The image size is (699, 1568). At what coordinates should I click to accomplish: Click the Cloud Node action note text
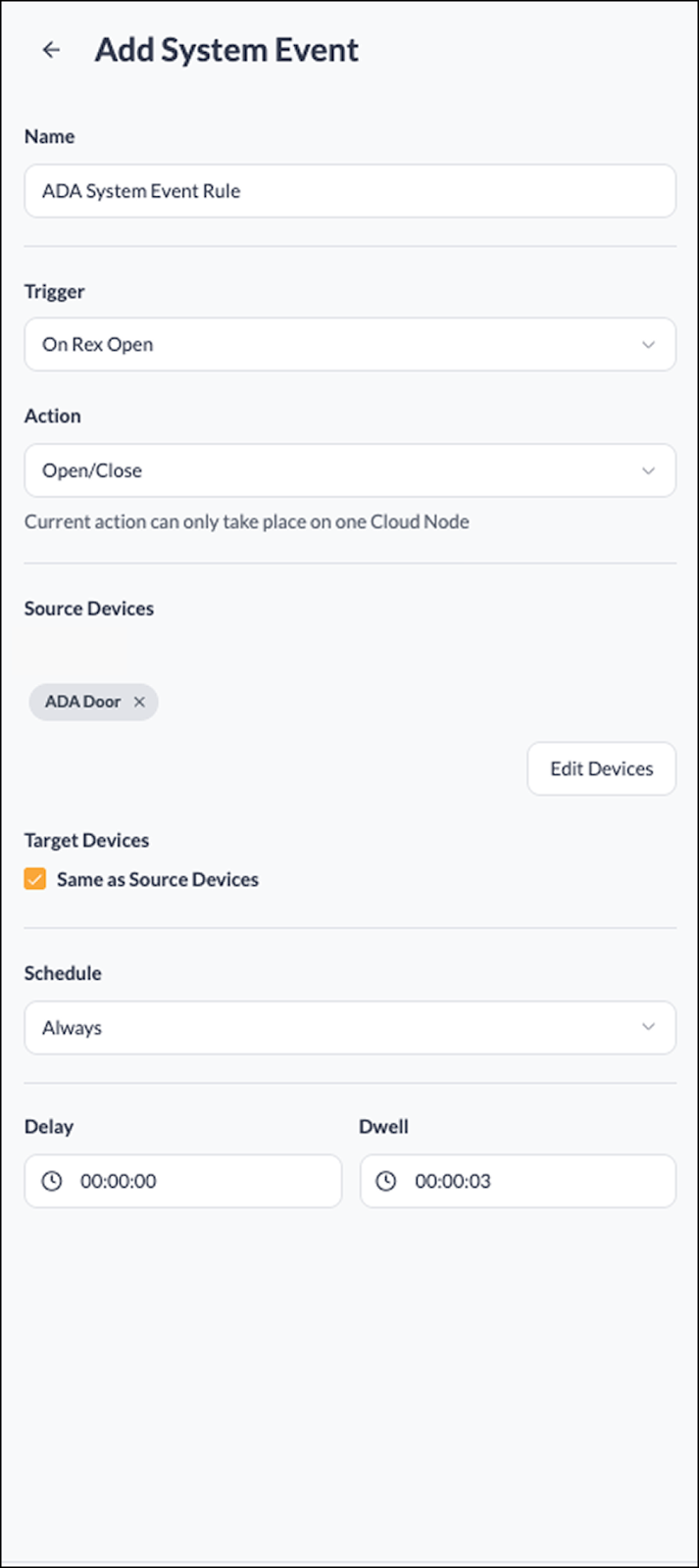point(246,521)
